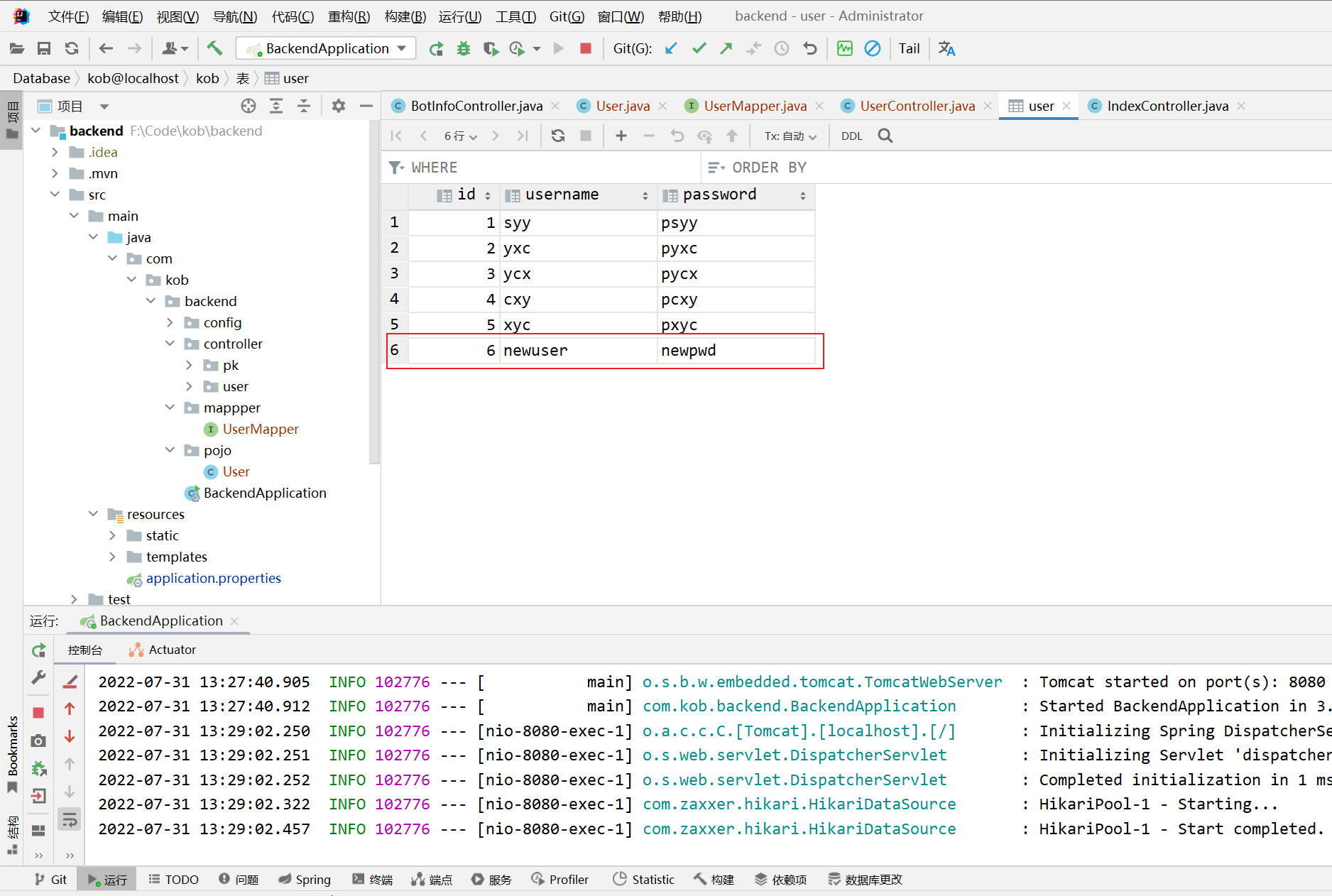This screenshot has width=1332, height=896.
Task: Click Git push arrow icon
Action: coord(726,48)
